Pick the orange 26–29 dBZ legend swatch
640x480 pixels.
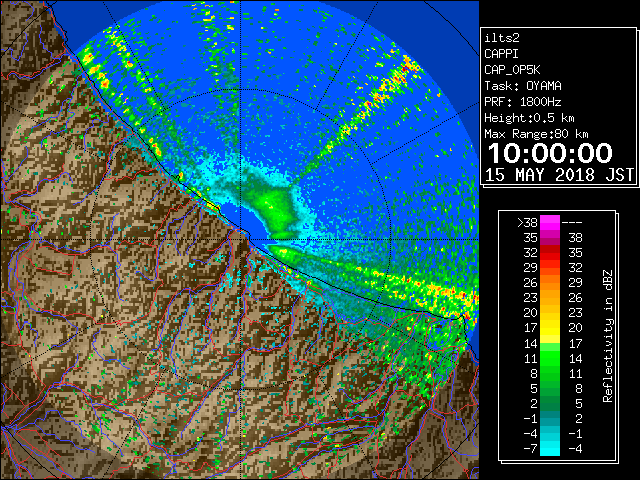[550, 283]
